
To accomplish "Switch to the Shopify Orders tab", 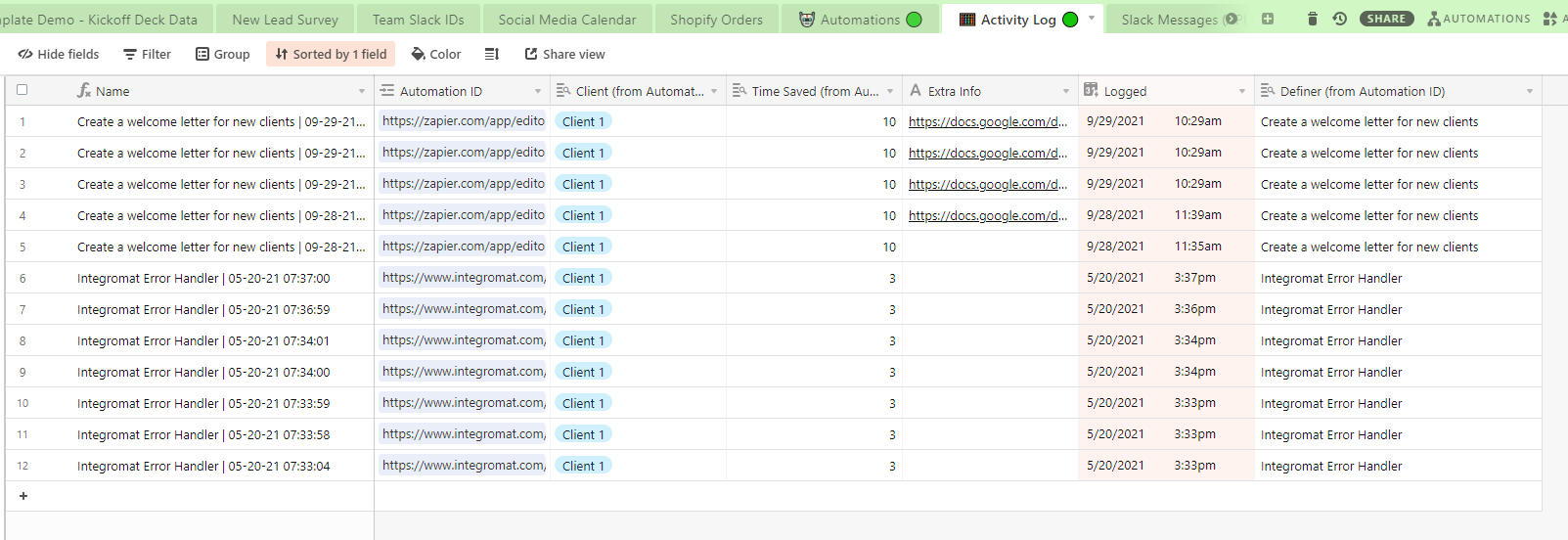I will tap(716, 20).
